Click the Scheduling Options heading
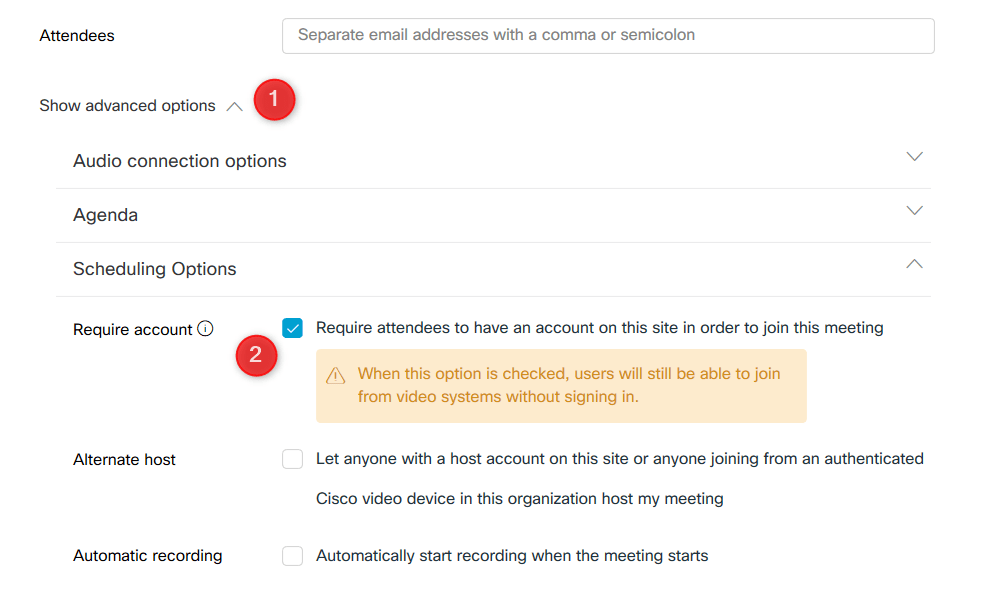The image size is (991, 589). [154, 269]
